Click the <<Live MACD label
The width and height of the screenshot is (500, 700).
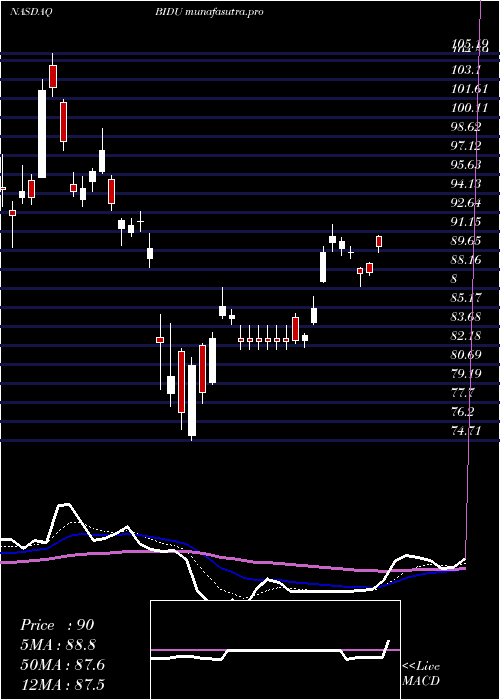coord(421,674)
